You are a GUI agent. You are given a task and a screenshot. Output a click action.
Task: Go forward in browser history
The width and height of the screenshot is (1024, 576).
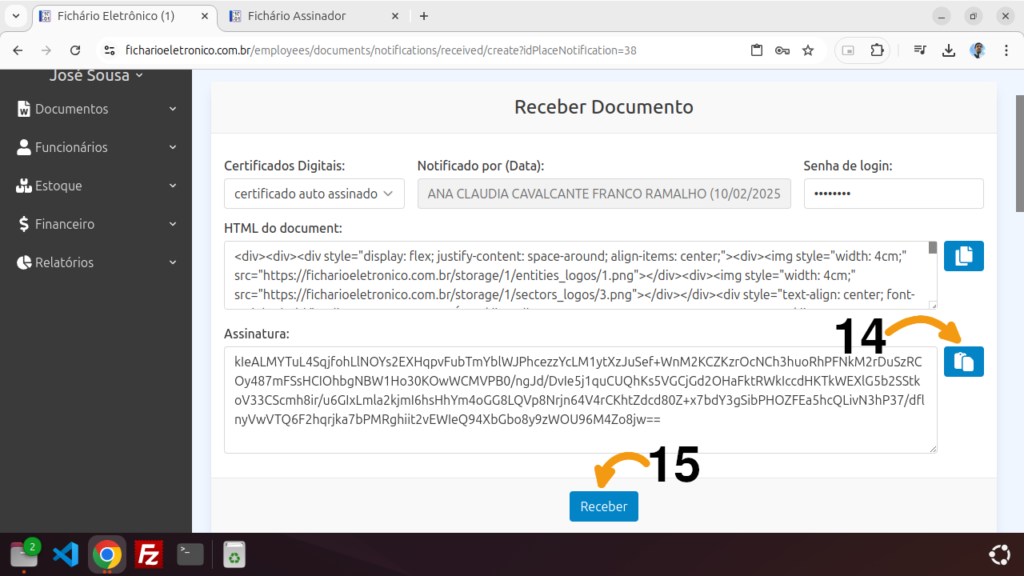point(46,50)
